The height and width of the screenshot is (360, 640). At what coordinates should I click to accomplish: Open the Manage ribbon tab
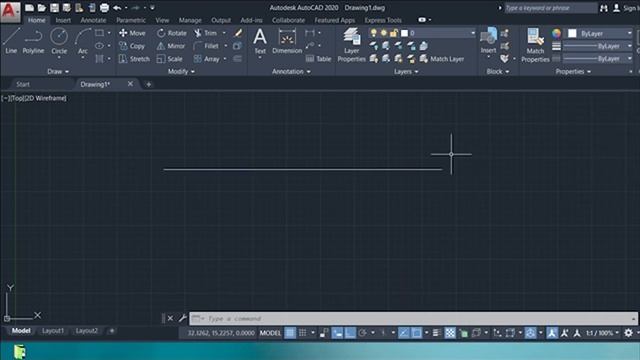click(x=190, y=20)
